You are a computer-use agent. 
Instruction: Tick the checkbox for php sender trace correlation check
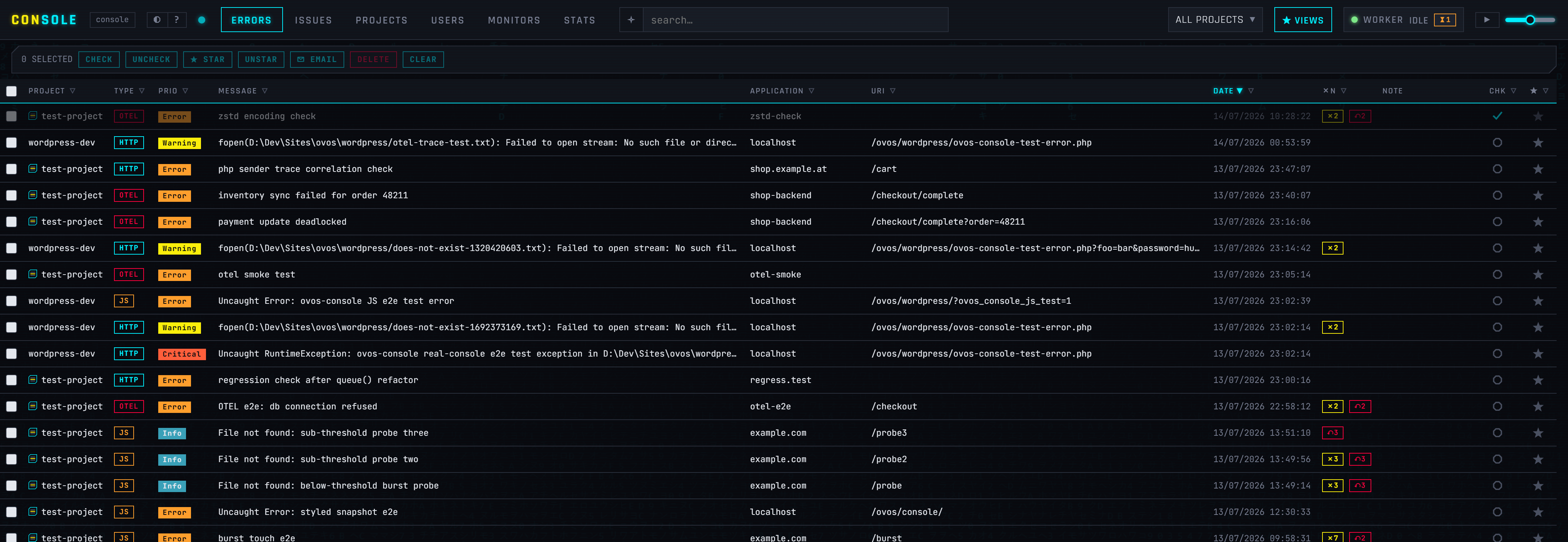coord(11,169)
